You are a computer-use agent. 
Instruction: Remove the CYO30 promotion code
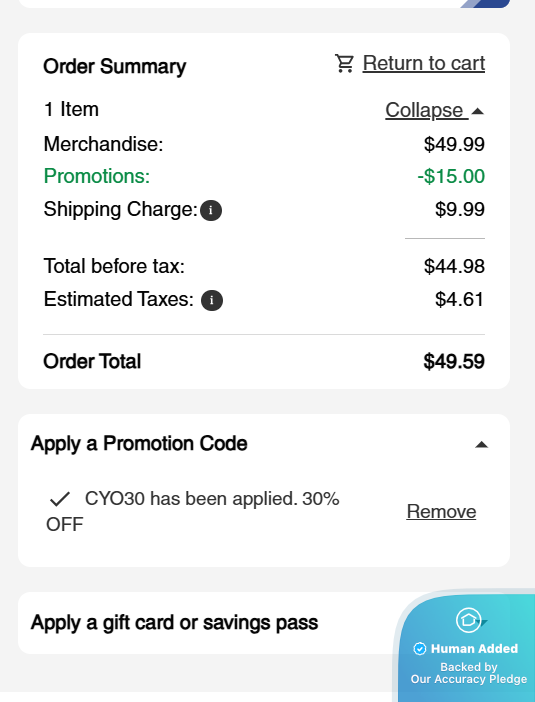click(441, 511)
